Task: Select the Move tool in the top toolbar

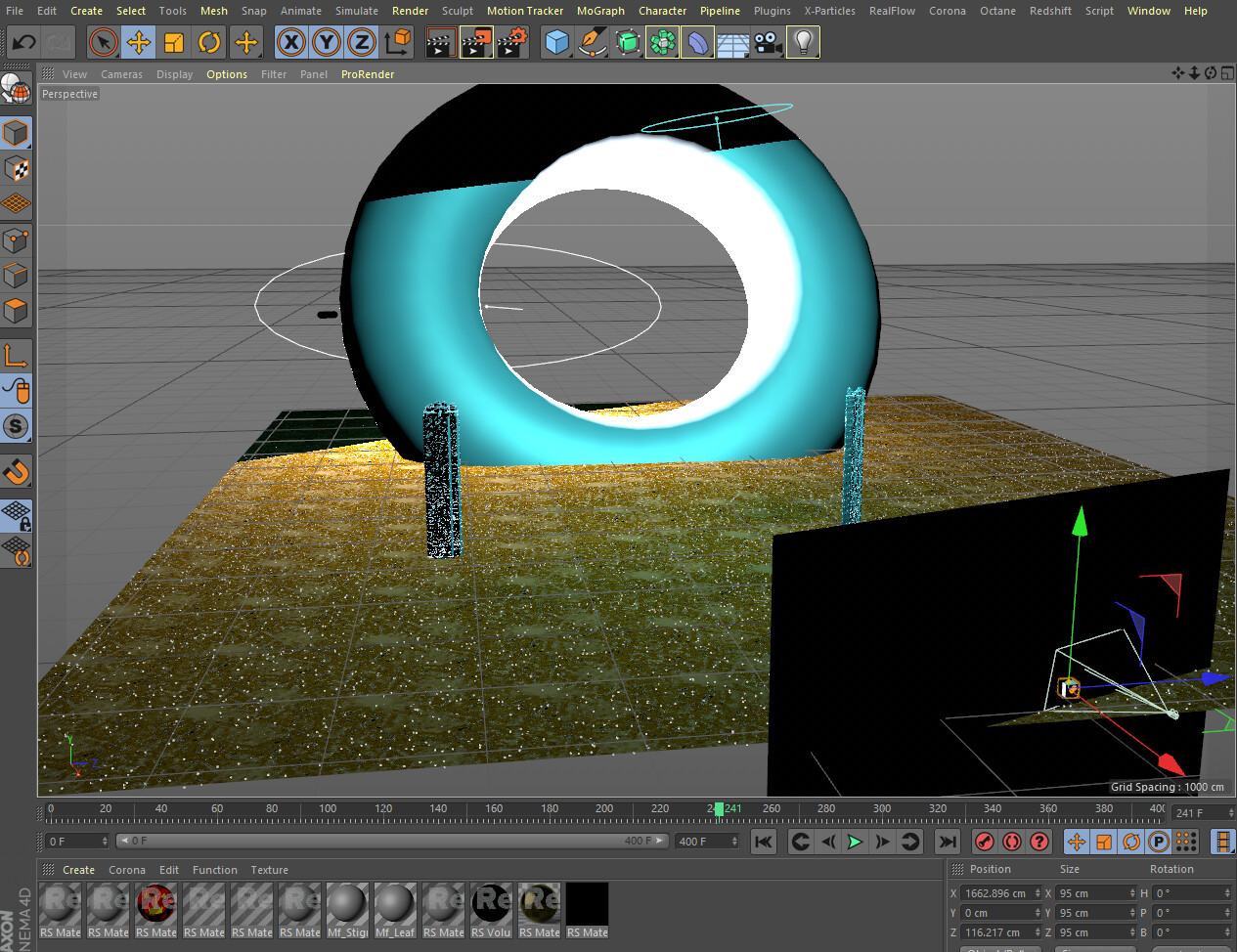Action: [x=139, y=42]
